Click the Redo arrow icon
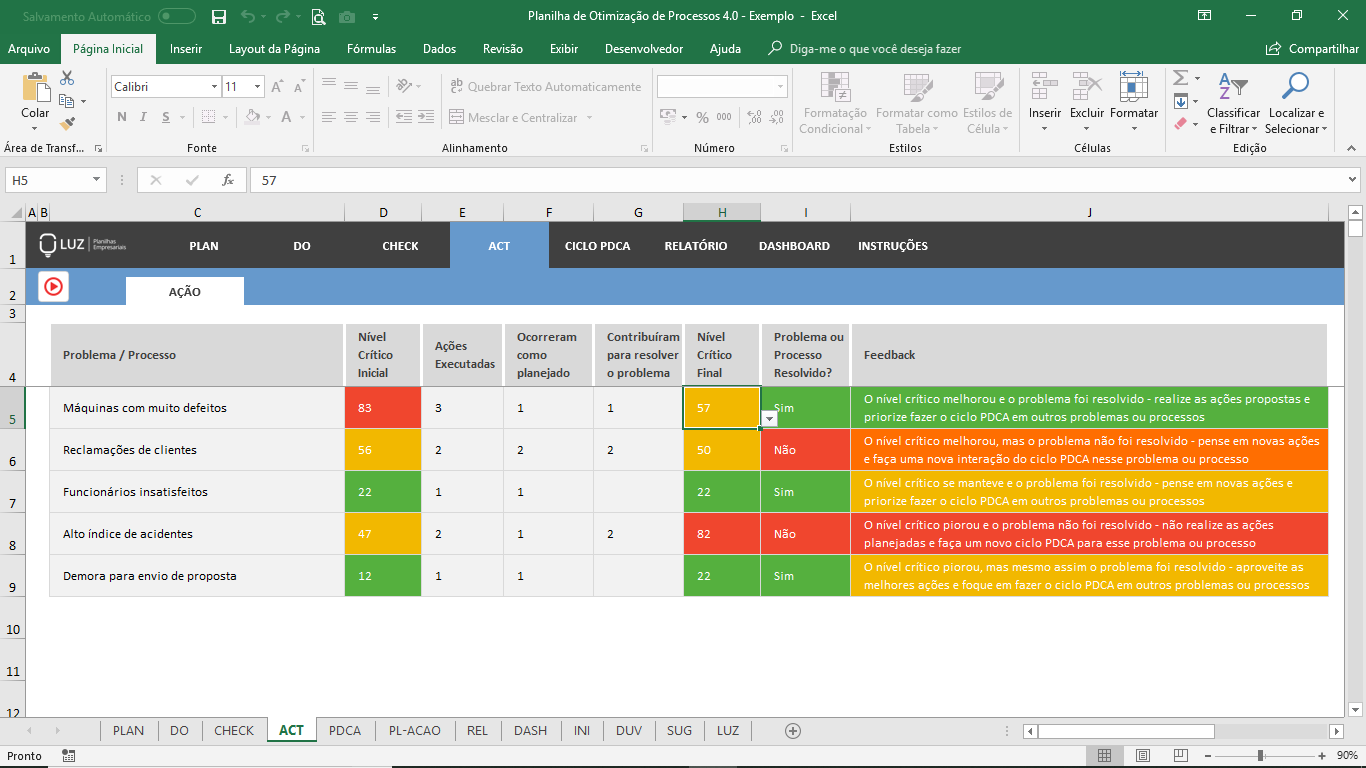 [282, 16]
